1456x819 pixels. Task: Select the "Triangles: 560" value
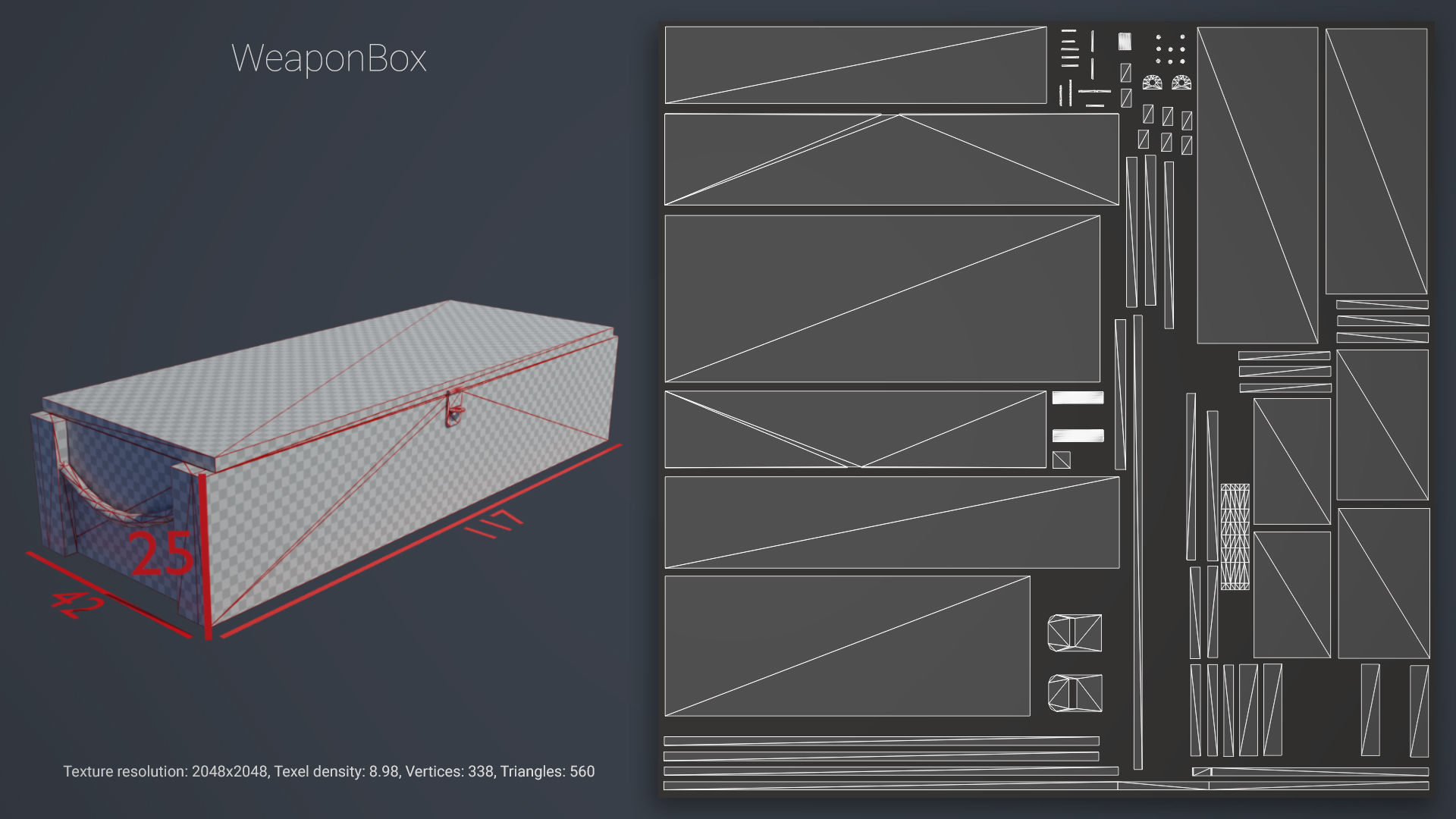click(548, 771)
